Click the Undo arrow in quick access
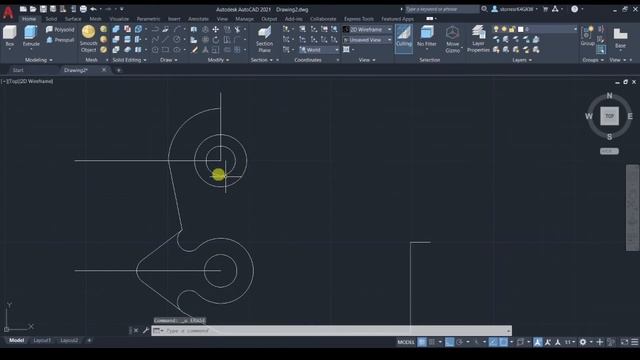Viewport: 640px width, 360px height. coord(93,9)
